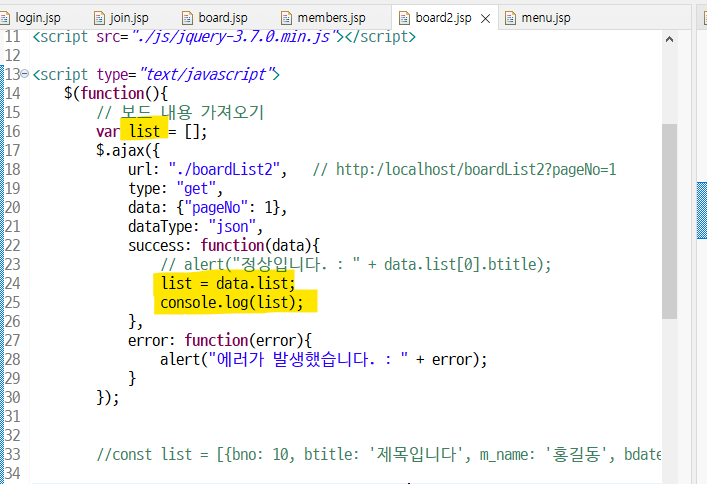Open the board.jsp editor tab
The image size is (707, 484).
click(x=223, y=18)
